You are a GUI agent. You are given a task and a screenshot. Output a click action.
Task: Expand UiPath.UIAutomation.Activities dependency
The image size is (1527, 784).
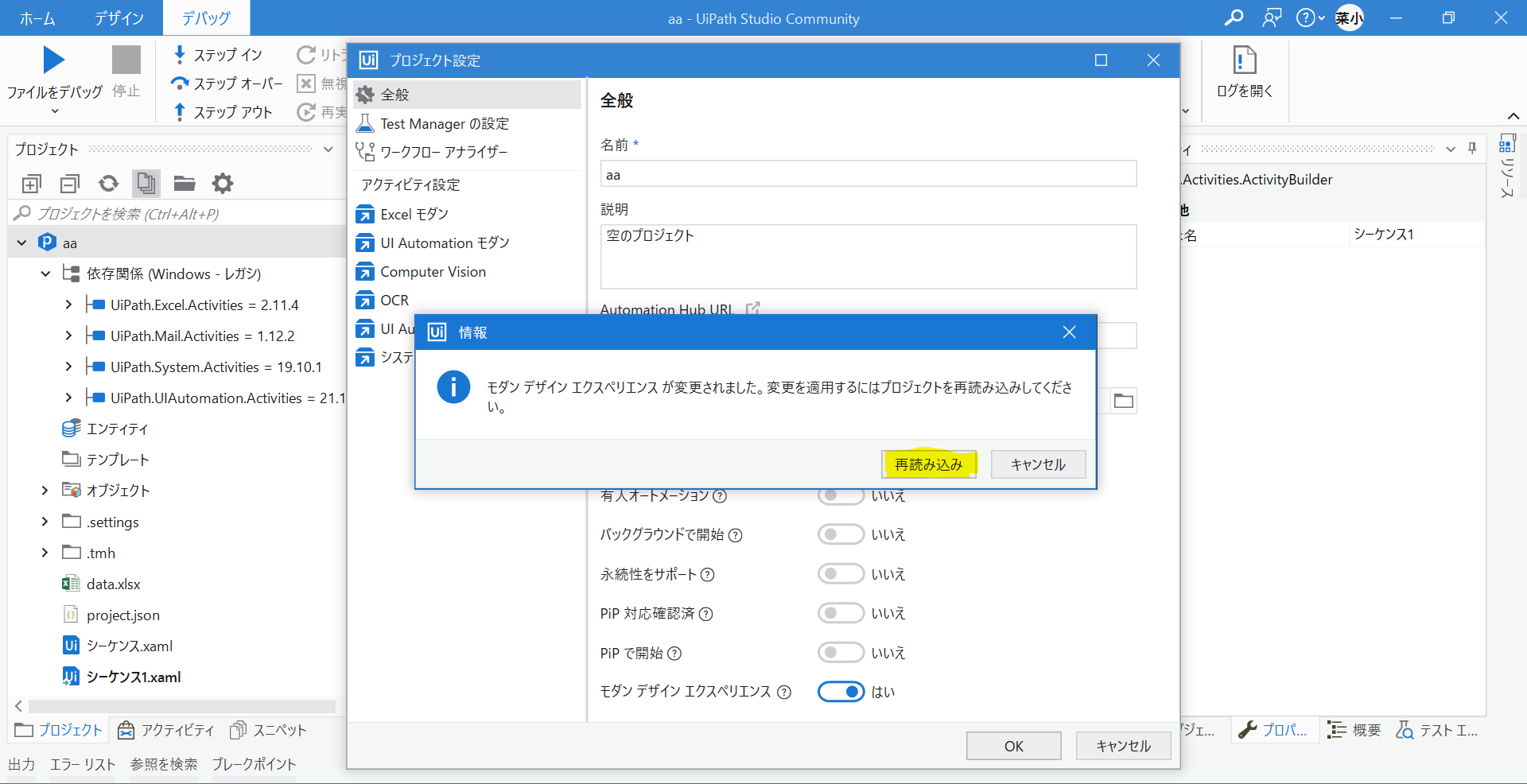68,398
